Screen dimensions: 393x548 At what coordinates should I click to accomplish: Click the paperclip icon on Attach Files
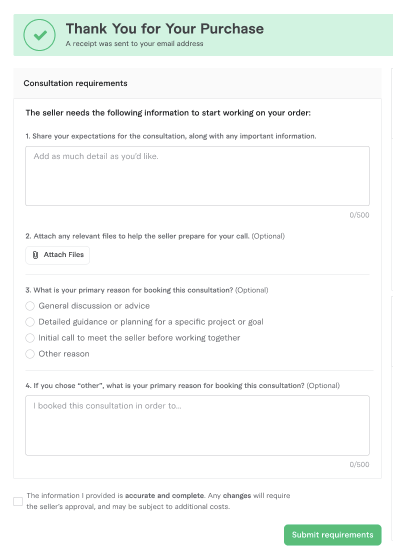point(35,255)
